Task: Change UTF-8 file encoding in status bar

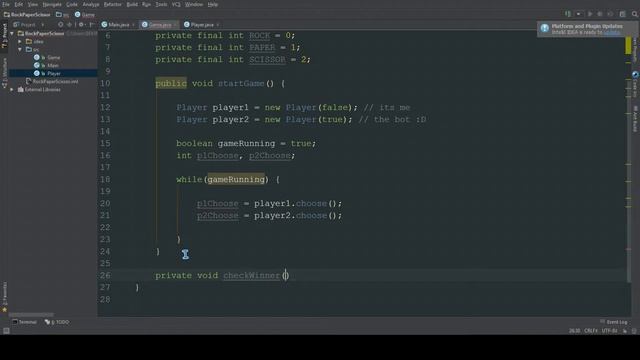Action: coord(610,331)
